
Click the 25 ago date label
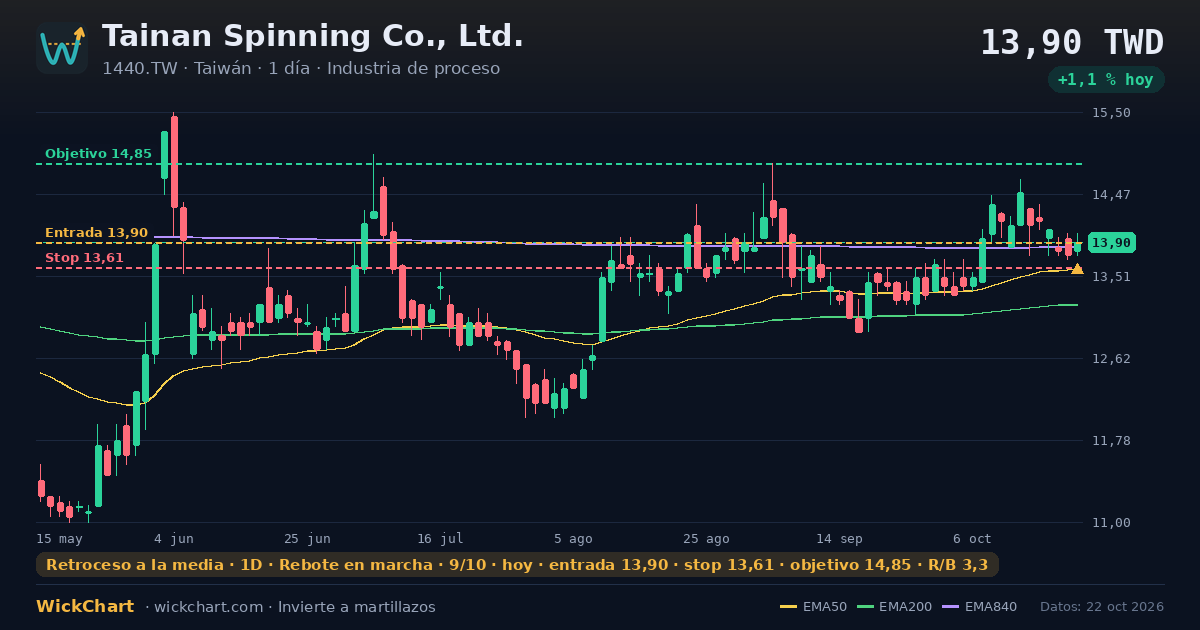click(706, 538)
